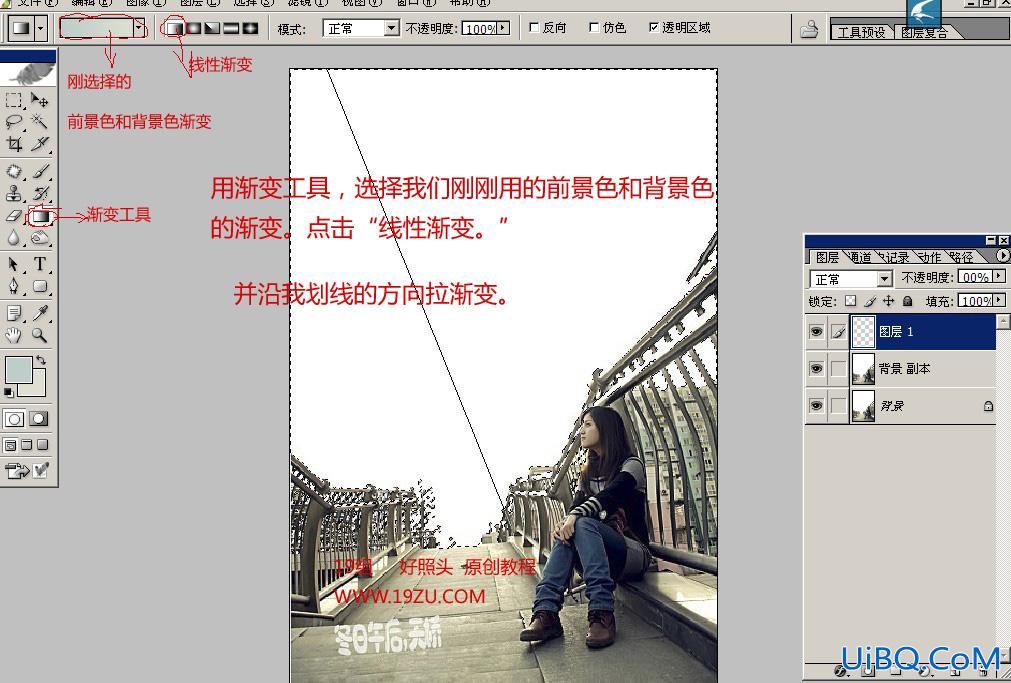Screen dimensions: 1011x683
Task: Select the History Brush tool
Action: click(39, 193)
